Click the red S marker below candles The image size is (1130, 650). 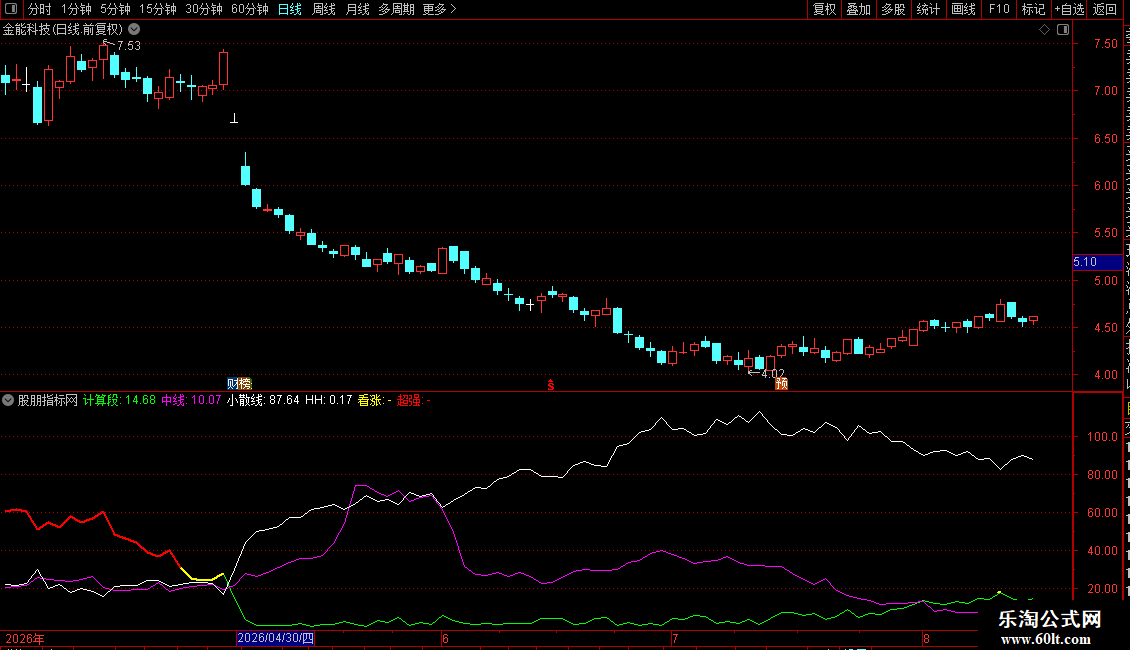[551, 385]
